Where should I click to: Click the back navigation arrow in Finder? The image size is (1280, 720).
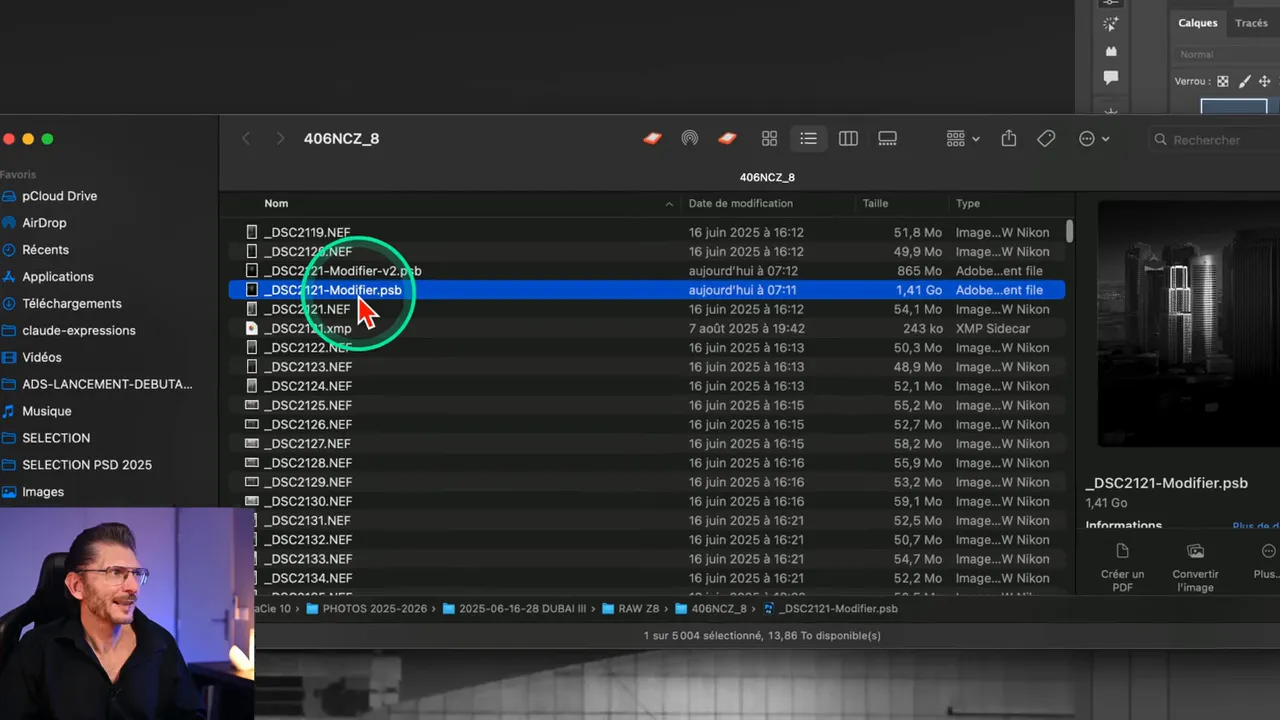(246, 138)
